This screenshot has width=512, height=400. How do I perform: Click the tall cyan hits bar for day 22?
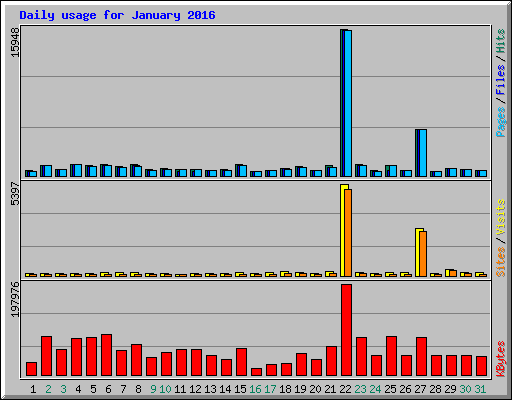(x=348, y=103)
